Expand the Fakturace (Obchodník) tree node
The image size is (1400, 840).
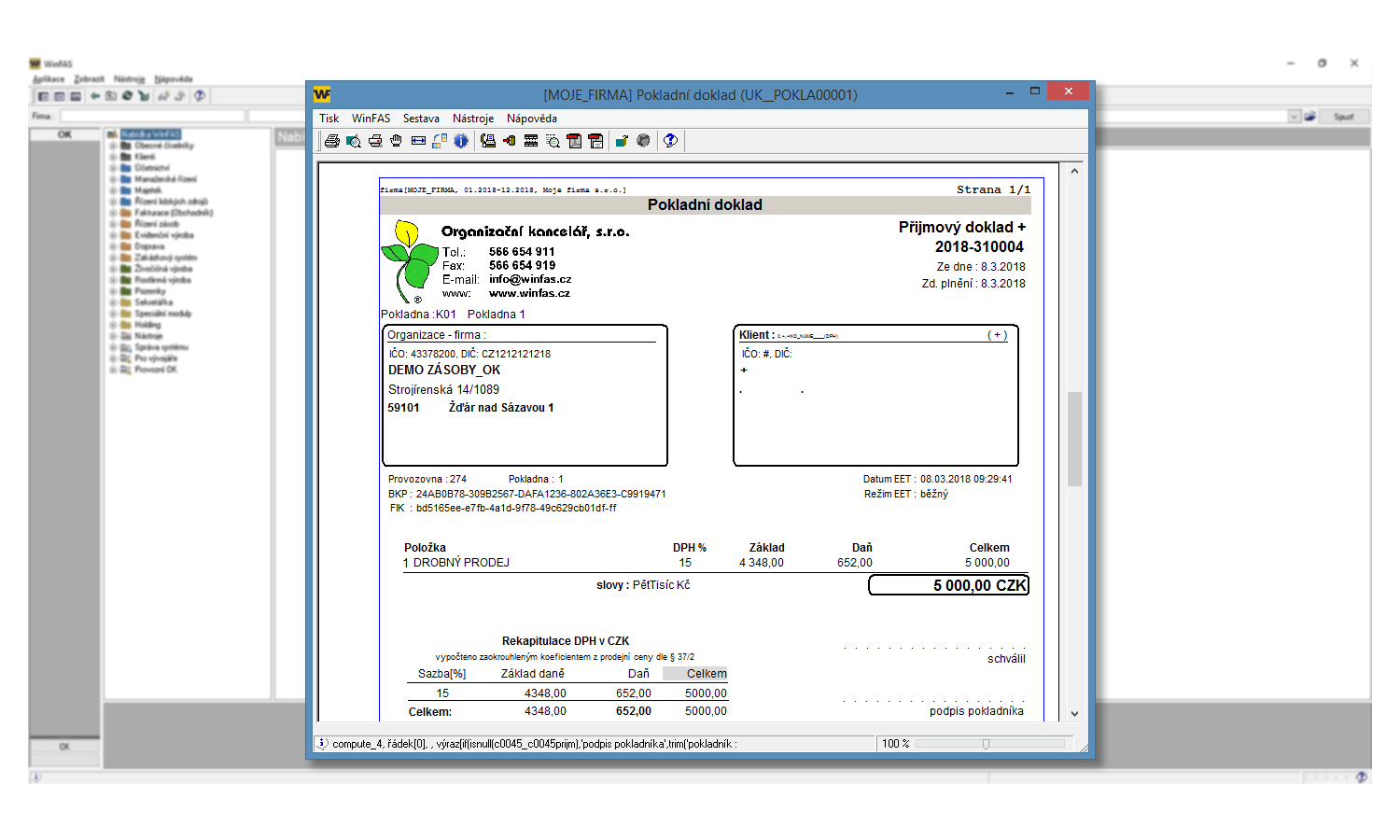point(113,213)
